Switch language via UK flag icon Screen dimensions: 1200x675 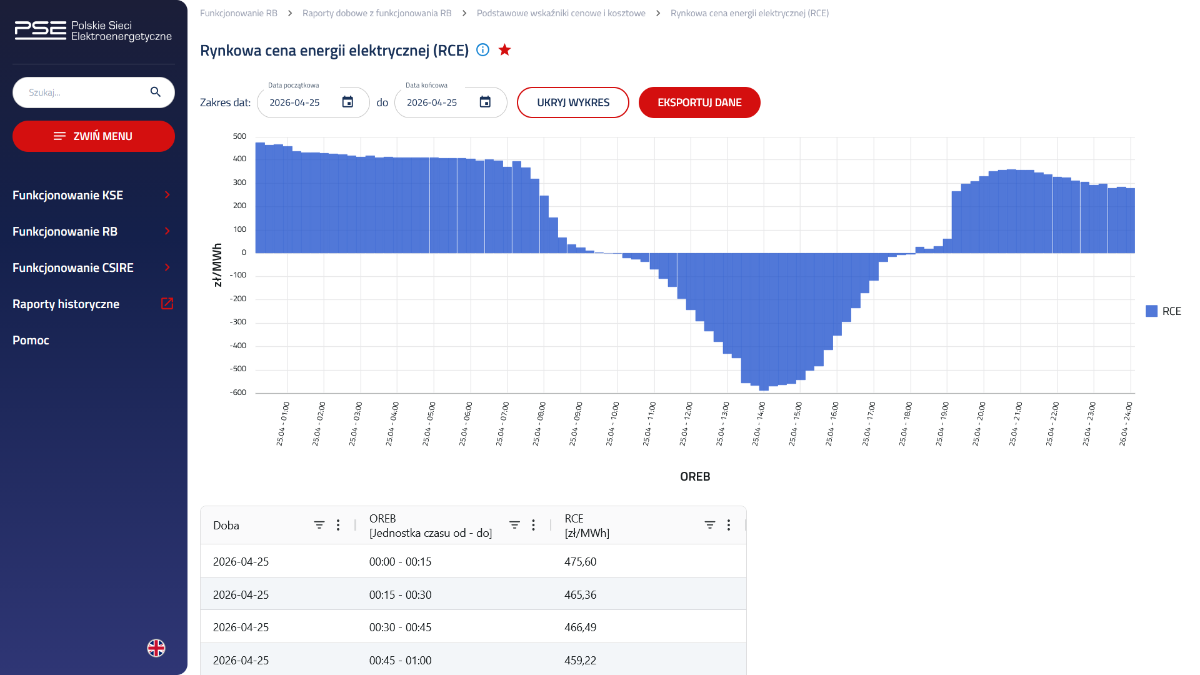pos(156,648)
